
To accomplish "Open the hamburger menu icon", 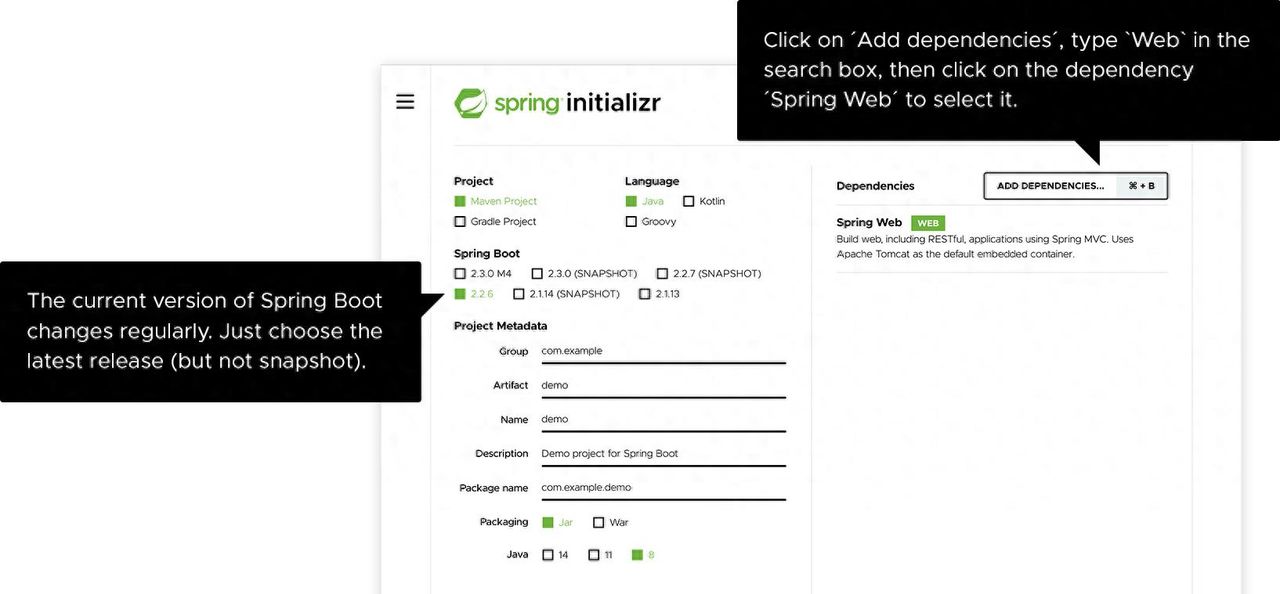I will pyautogui.click(x=405, y=102).
